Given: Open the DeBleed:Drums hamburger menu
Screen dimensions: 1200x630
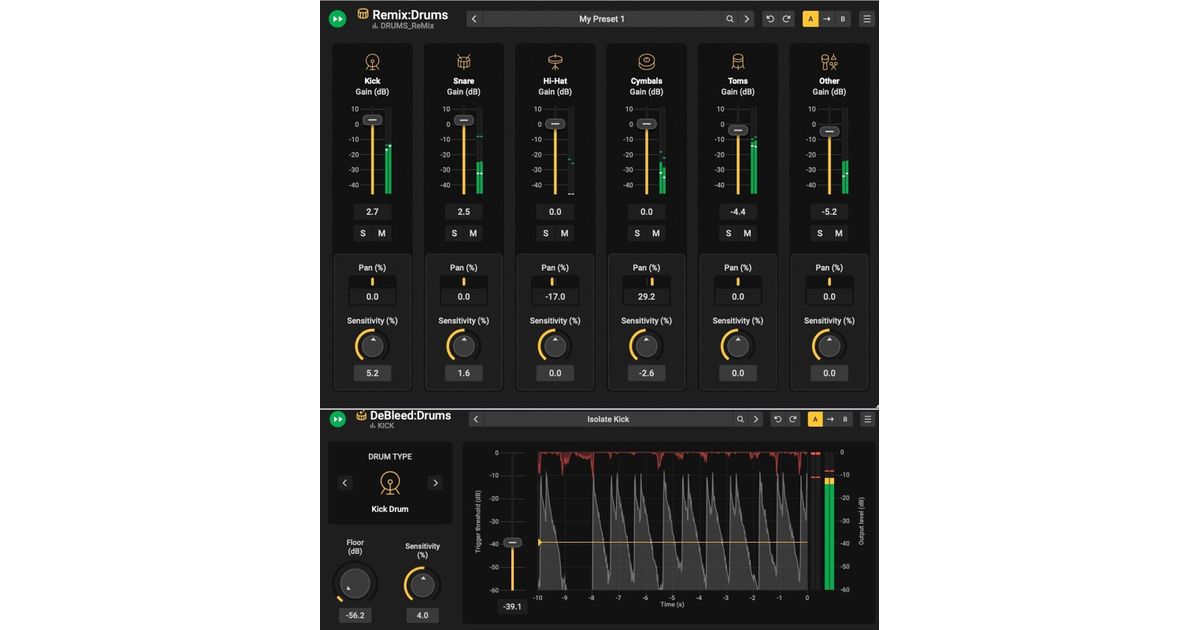Looking at the screenshot, I should pos(867,420).
